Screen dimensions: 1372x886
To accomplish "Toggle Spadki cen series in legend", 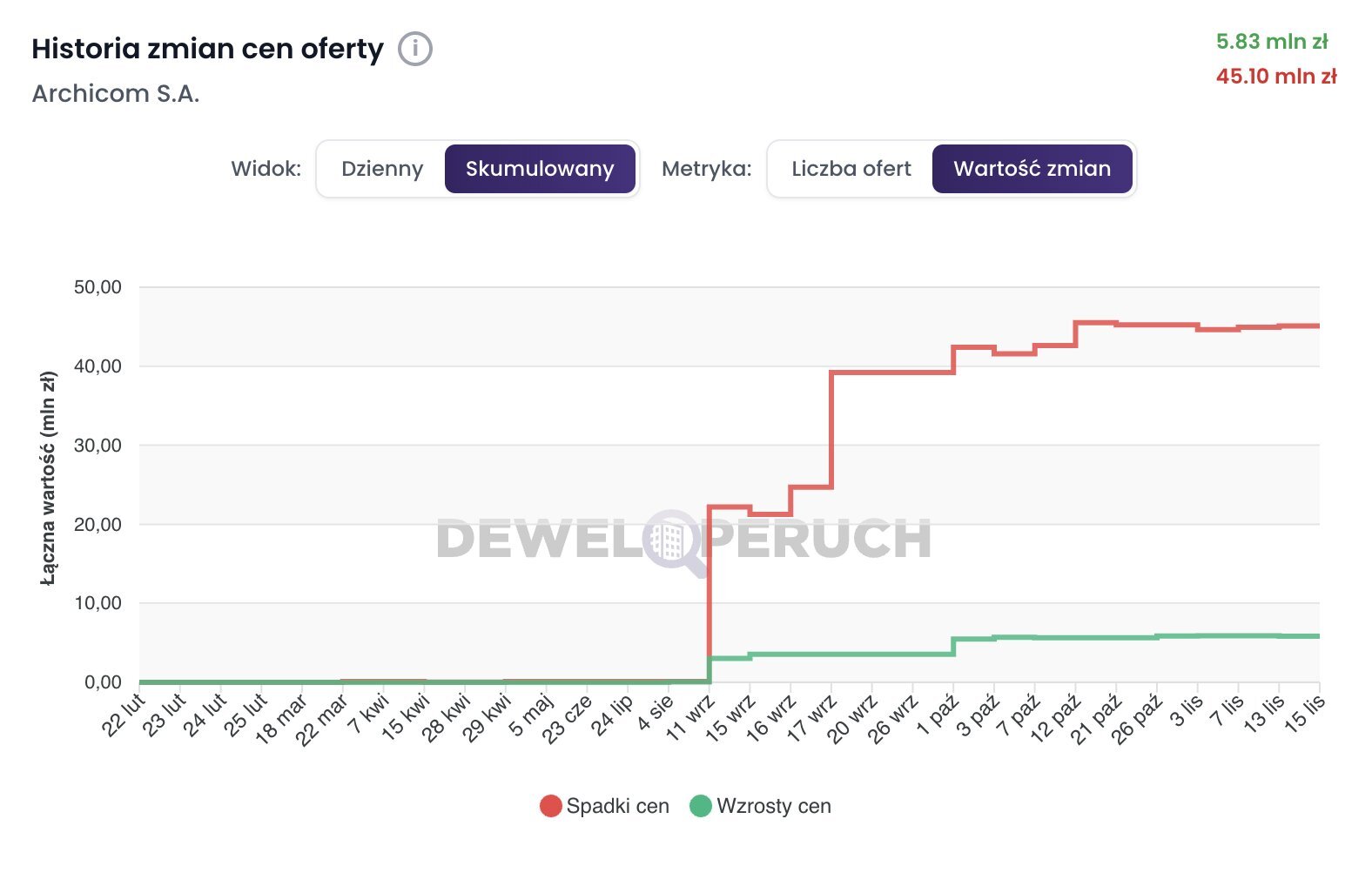I will pyautogui.click(x=617, y=806).
